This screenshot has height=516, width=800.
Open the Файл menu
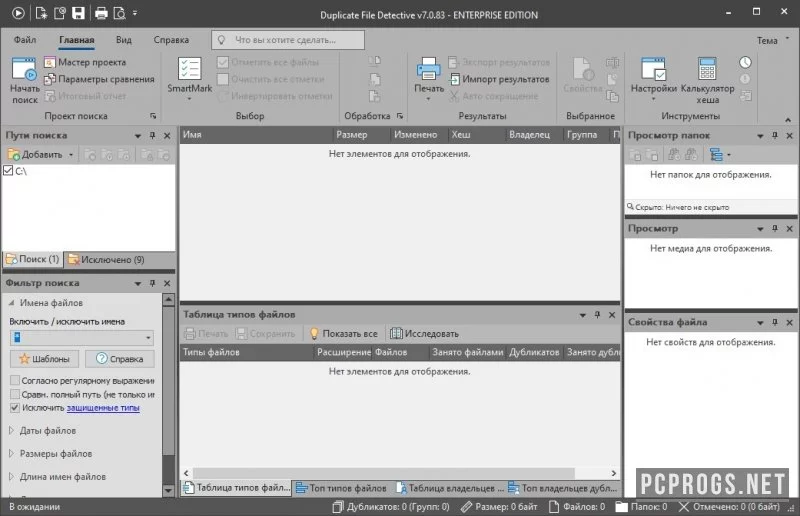[x=24, y=40]
